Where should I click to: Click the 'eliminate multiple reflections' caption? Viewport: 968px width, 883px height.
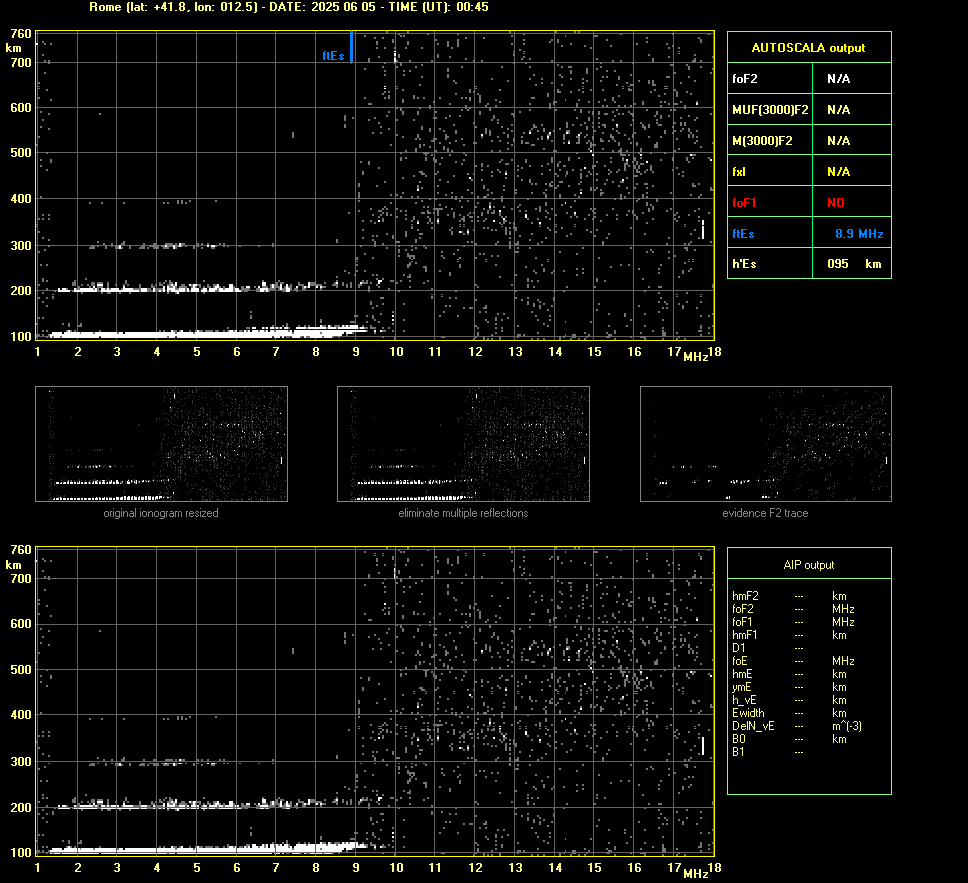pyautogui.click(x=463, y=513)
